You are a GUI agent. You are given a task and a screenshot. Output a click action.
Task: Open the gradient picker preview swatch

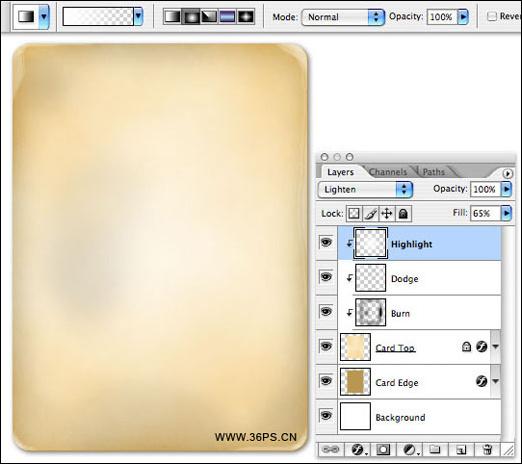pyautogui.click(x=98, y=17)
